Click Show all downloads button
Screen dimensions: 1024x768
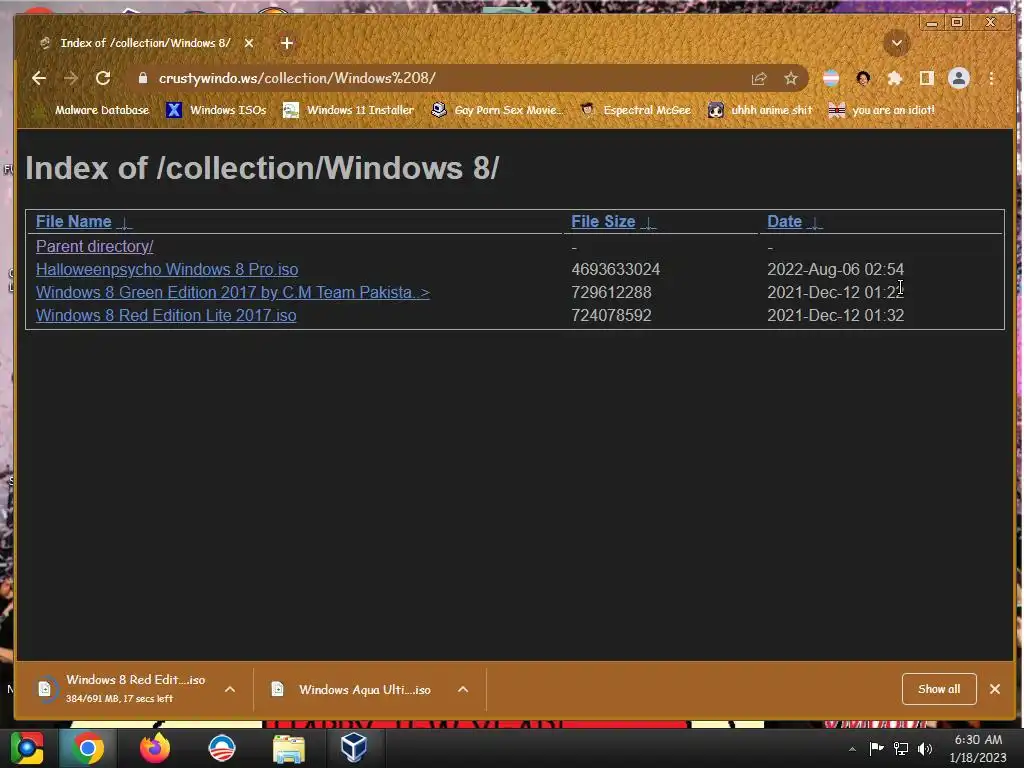(x=939, y=689)
